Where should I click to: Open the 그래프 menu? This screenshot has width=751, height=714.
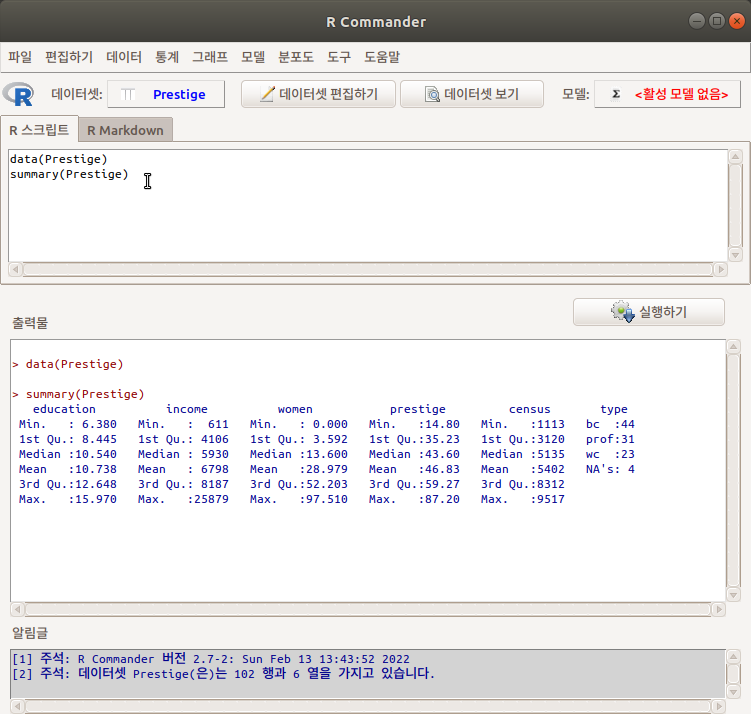tap(210, 57)
